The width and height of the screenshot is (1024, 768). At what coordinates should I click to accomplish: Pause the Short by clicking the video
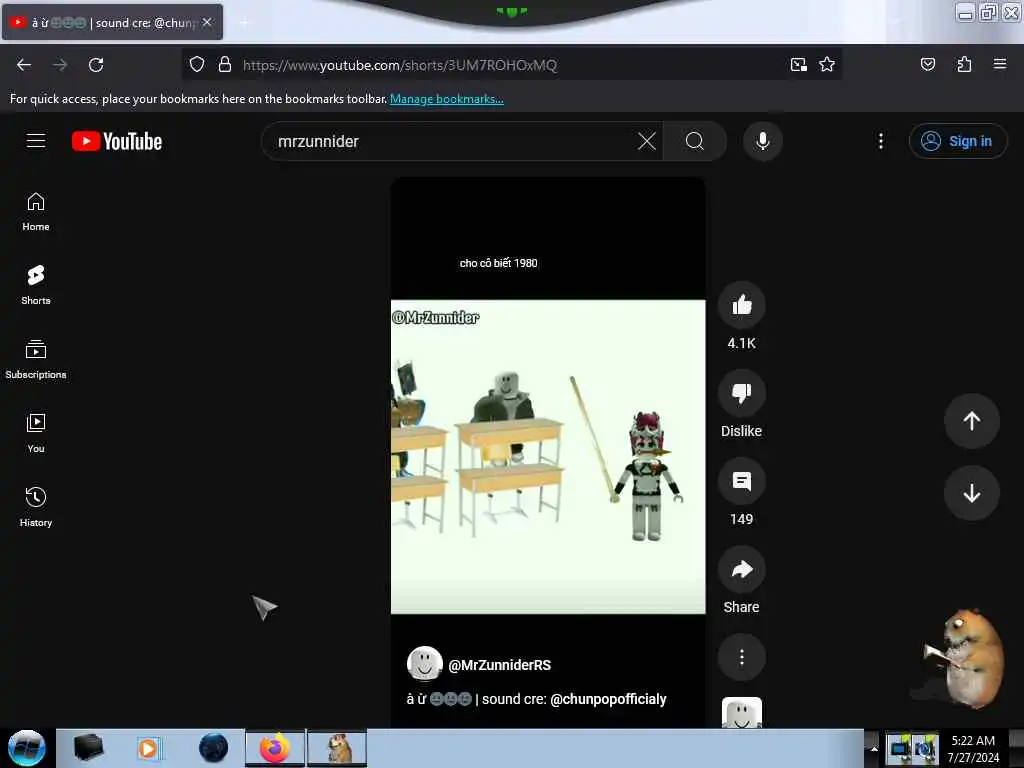(548, 456)
